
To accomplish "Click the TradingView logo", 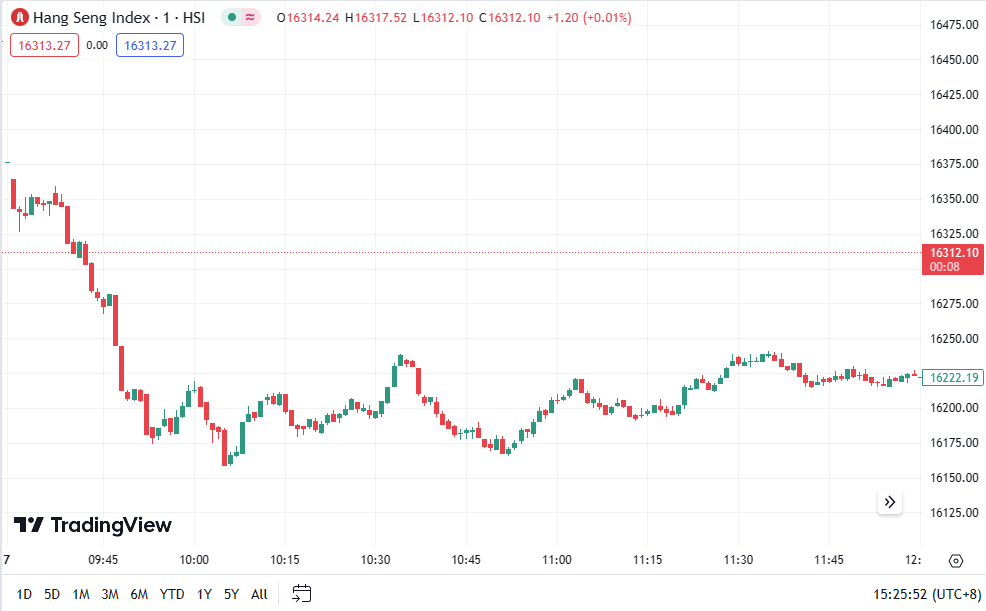I will click(x=92, y=525).
